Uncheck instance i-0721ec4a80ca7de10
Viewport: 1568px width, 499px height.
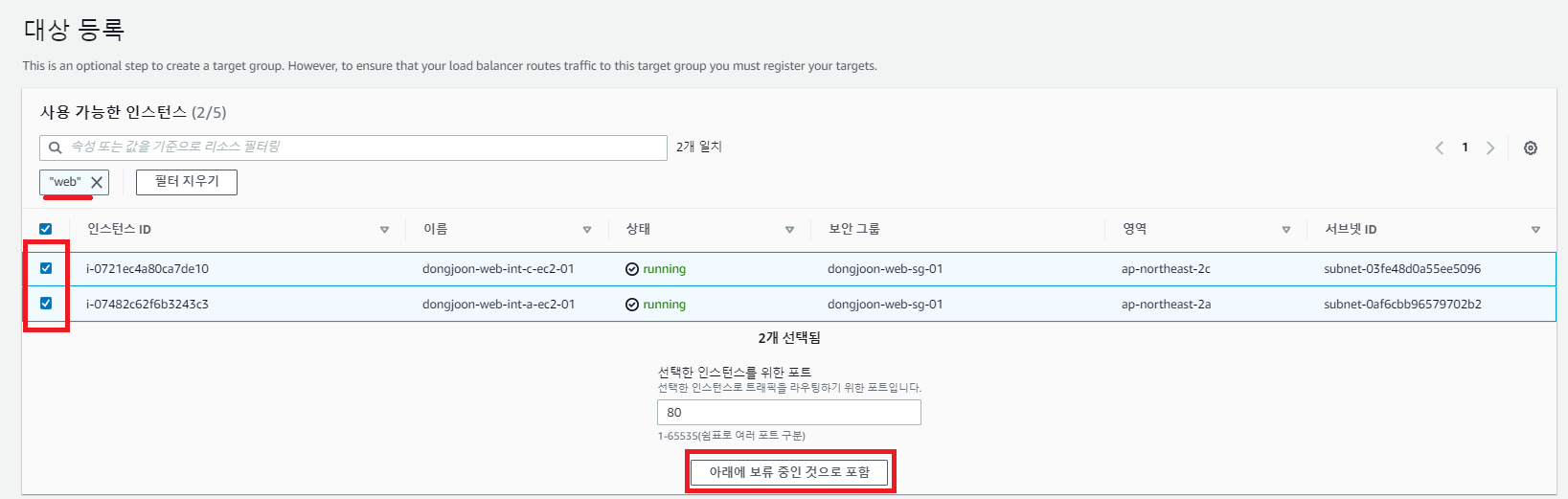coord(45,268)
